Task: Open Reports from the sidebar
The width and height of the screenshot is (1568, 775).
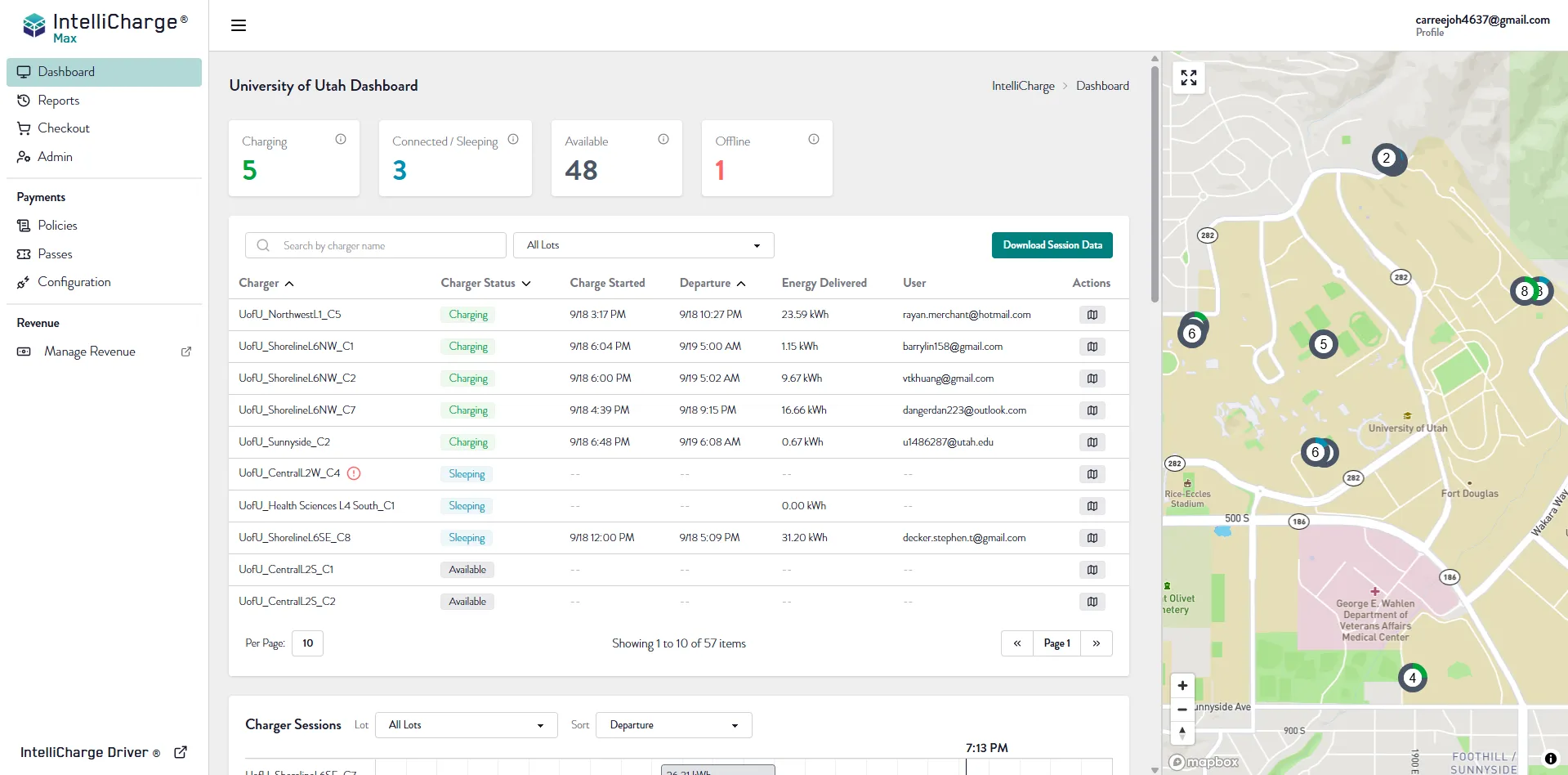Action: (104, 101)
